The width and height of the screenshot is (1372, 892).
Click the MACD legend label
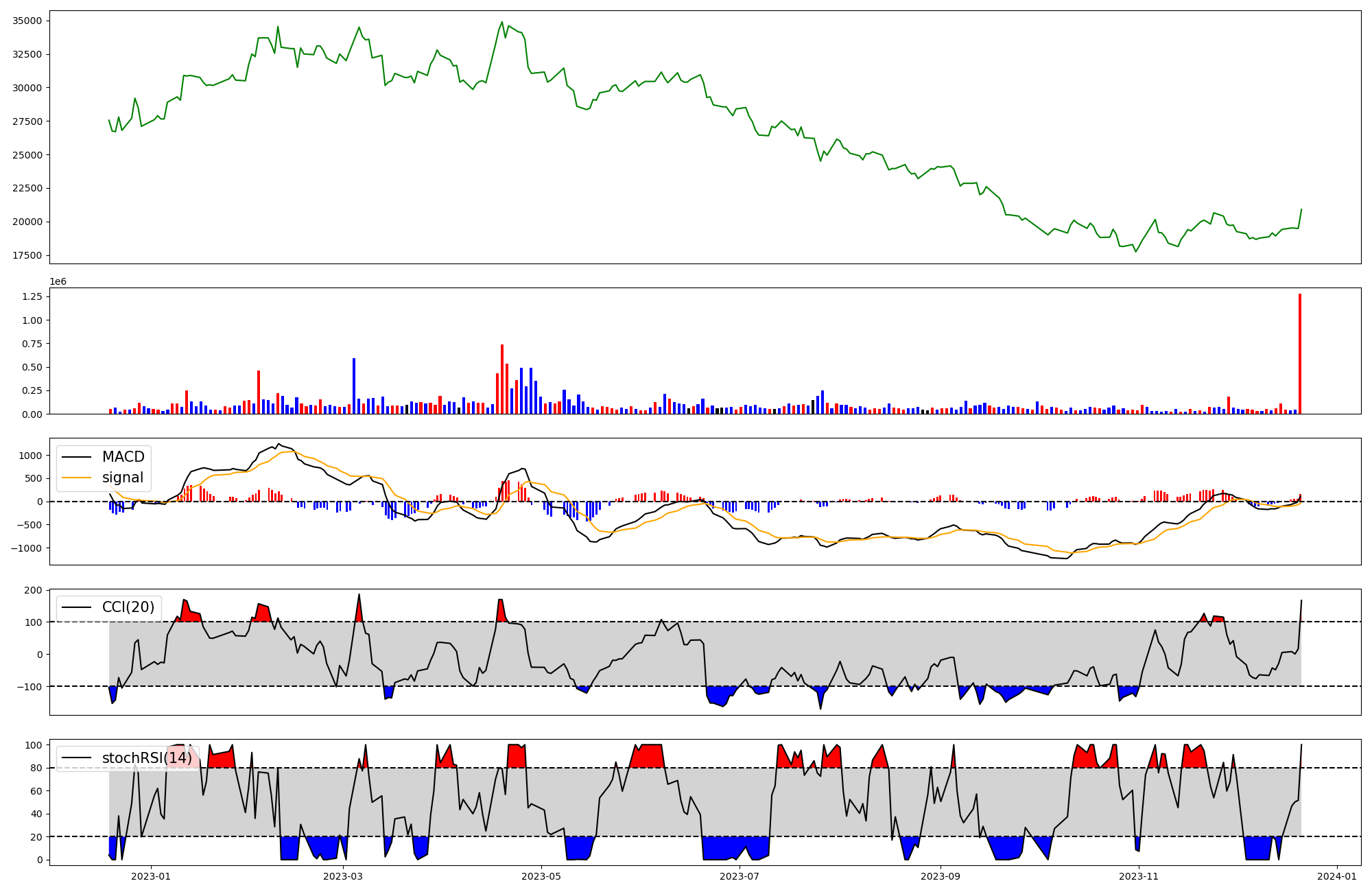point(123,457)
